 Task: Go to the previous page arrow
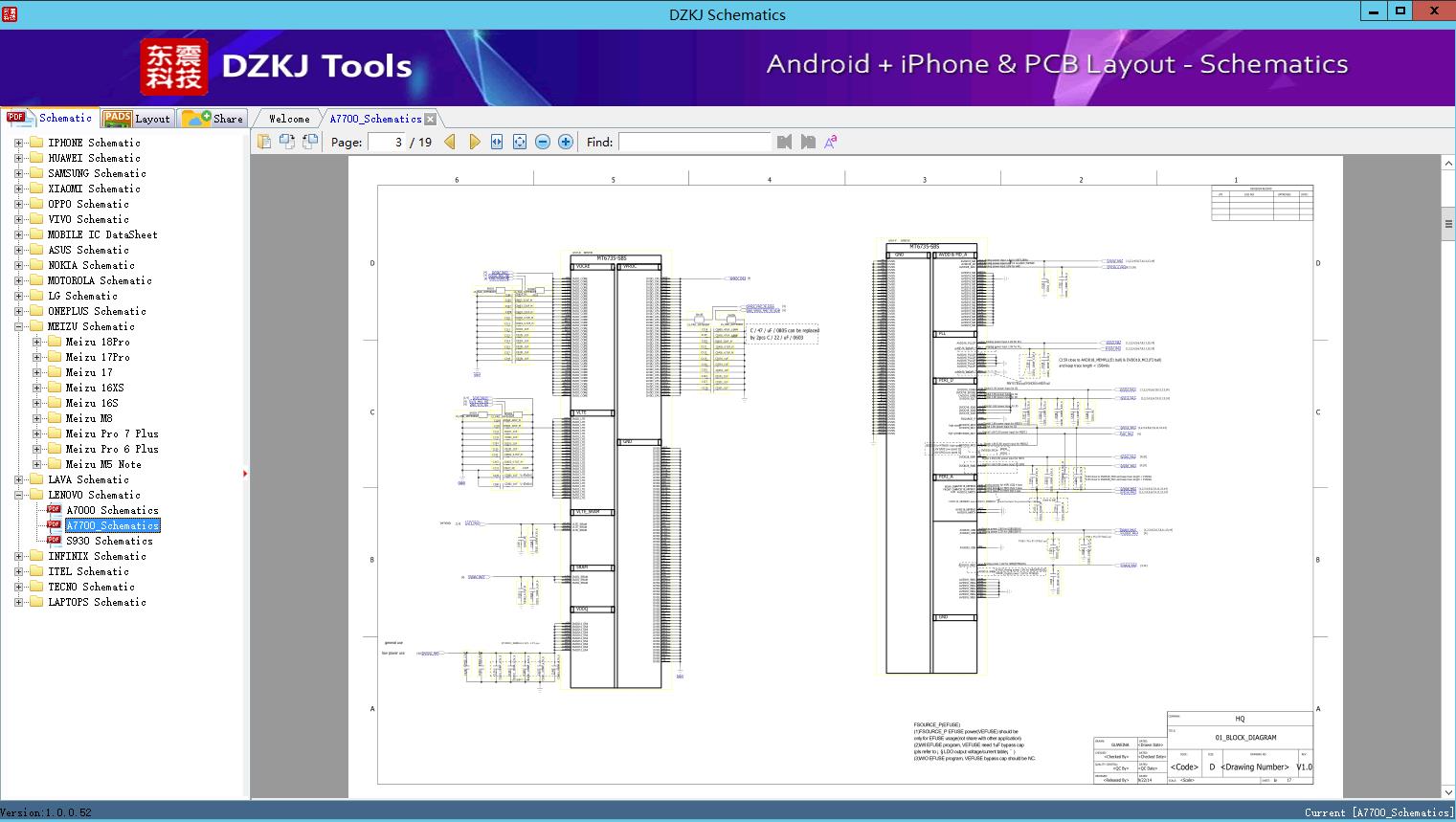point(450,142)
